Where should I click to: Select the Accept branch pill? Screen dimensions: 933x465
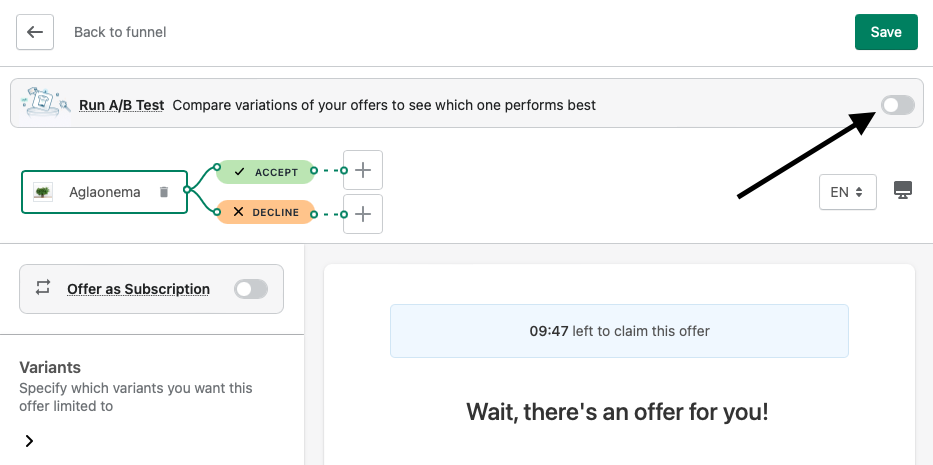click(265, 172)
